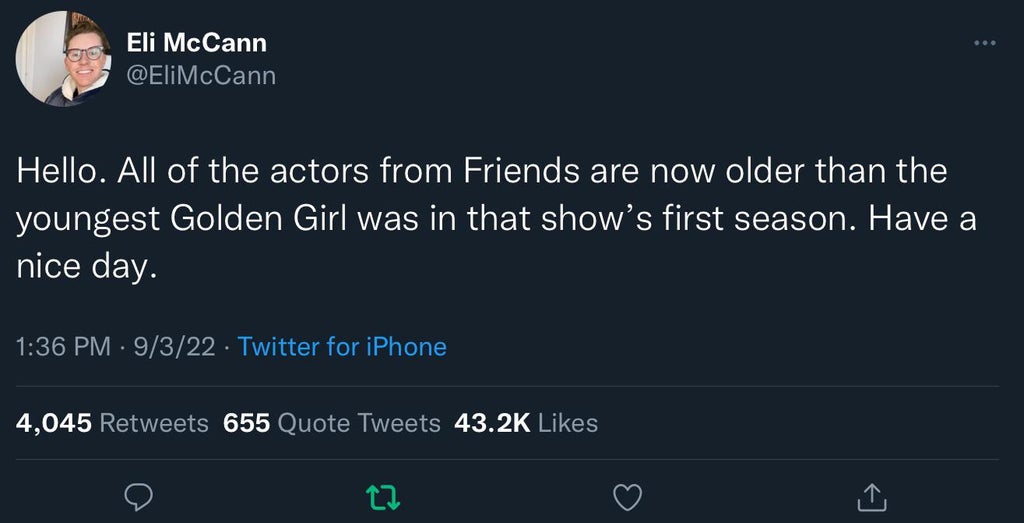Image resolution: width=1024 pixels, height=523 pixels.
Task: Click "nice day." on the last tweet line
Action: click(x=87, y=267)
